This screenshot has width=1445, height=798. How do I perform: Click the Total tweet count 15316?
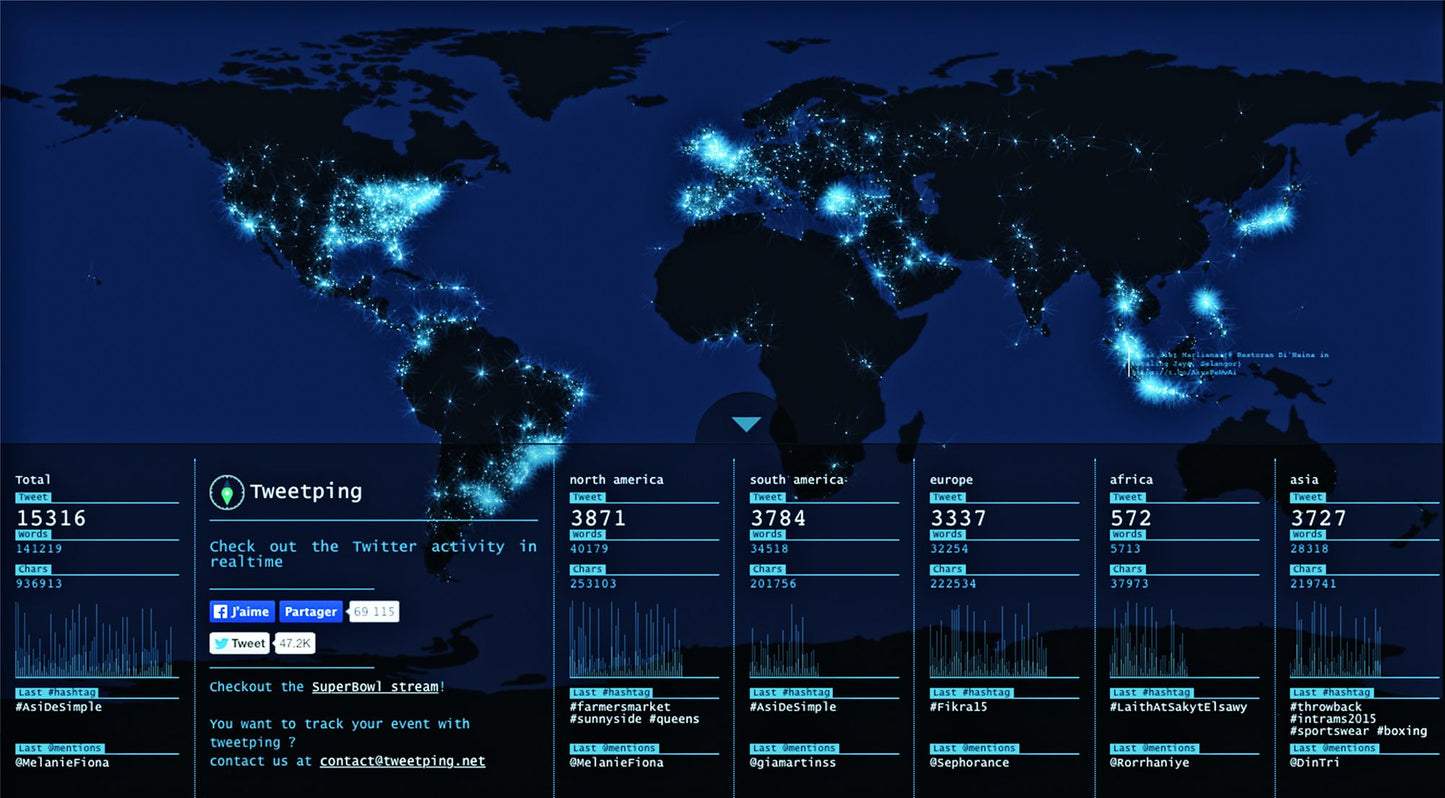tap(51, 518)
